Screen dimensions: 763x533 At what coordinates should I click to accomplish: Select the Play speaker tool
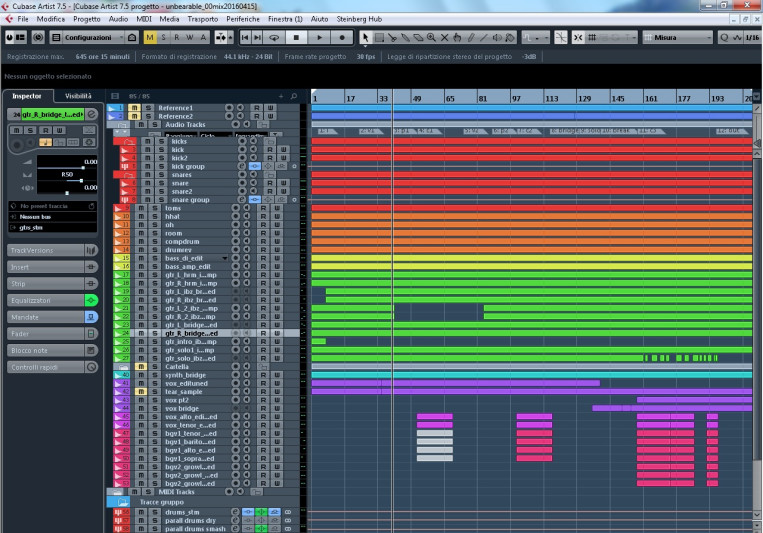[x=496, y=37]
